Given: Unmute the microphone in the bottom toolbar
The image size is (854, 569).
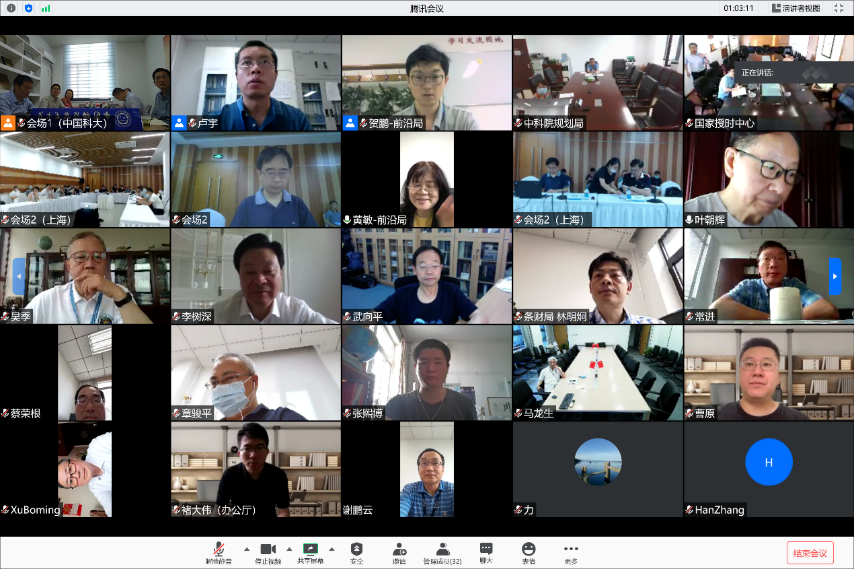Looking at the screenshot, I should pyautogui.click(x=217, y=551).
